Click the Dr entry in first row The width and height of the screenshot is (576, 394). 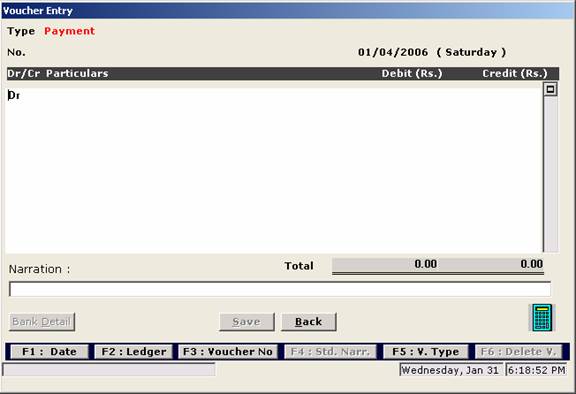click(14, 95)
